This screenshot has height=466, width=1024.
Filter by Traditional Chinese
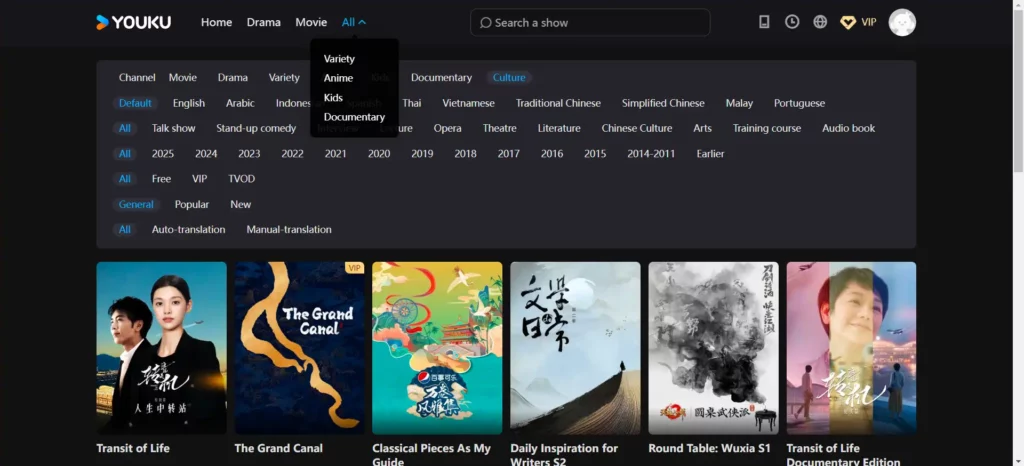tap(558, 103)
